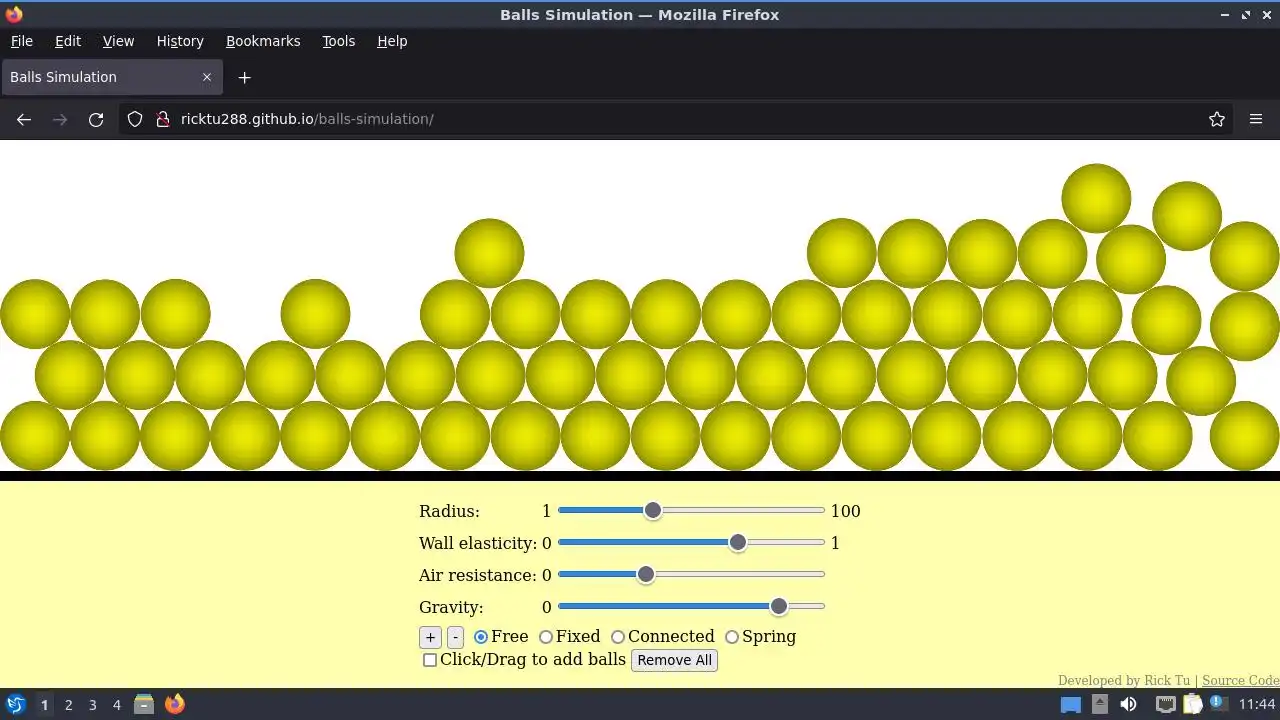Click the network ethernet icon in system tray
1280x720 pixels.
click(1165, 704)
